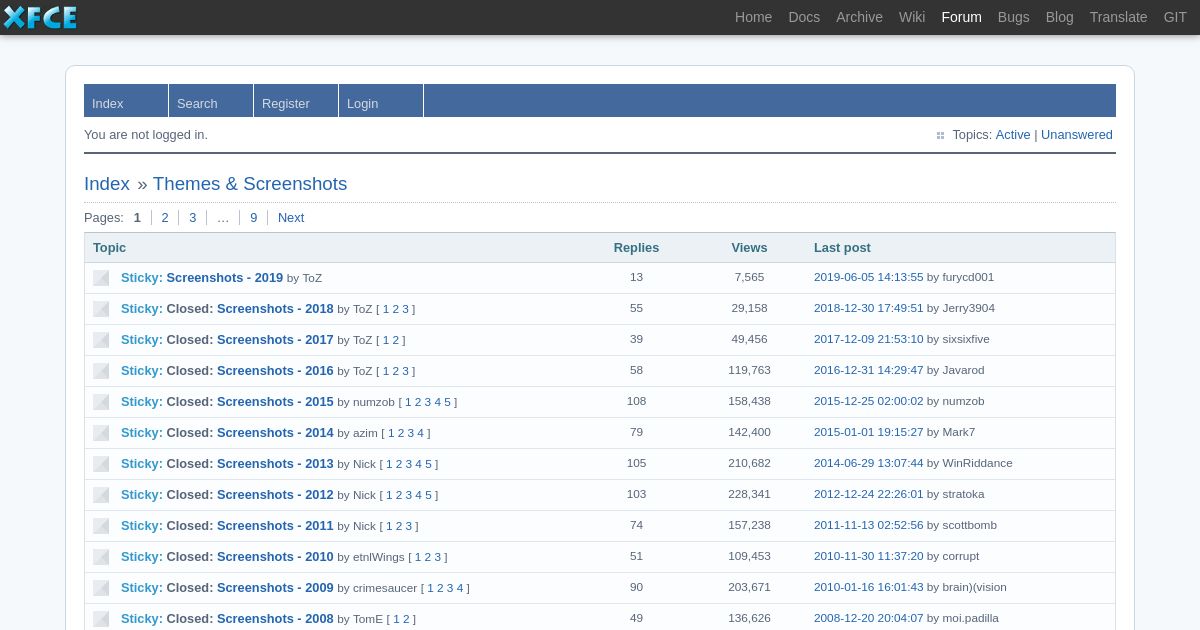This screenshot has width=1200, height=630.
Task: Click the topic icon beside Screenshots - 2009
Action: pyautogui.click(x=101, y=588)
